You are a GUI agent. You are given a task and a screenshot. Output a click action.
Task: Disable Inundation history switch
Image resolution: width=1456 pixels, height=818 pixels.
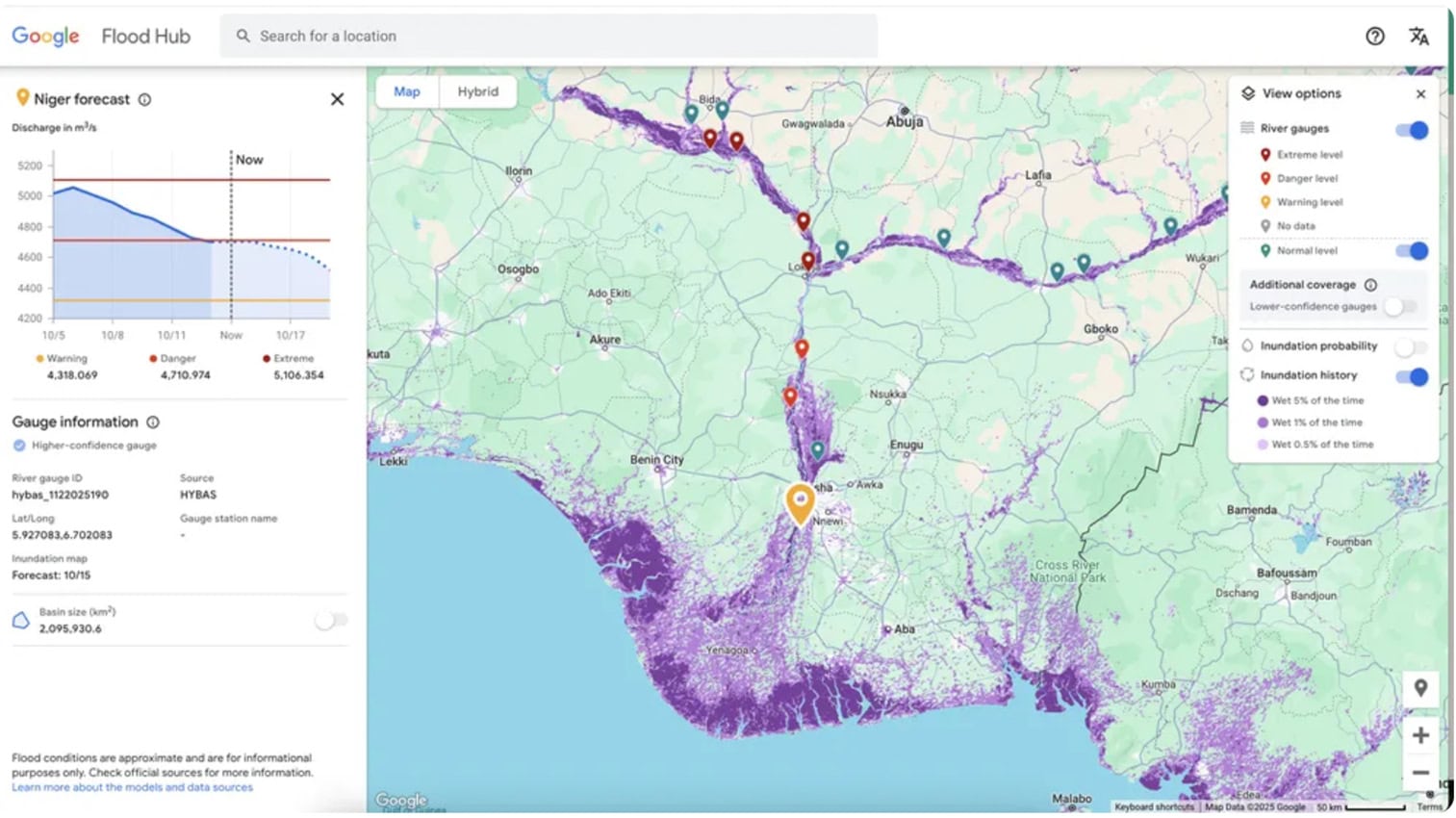pyautogui.click(x=1412, y=376)
